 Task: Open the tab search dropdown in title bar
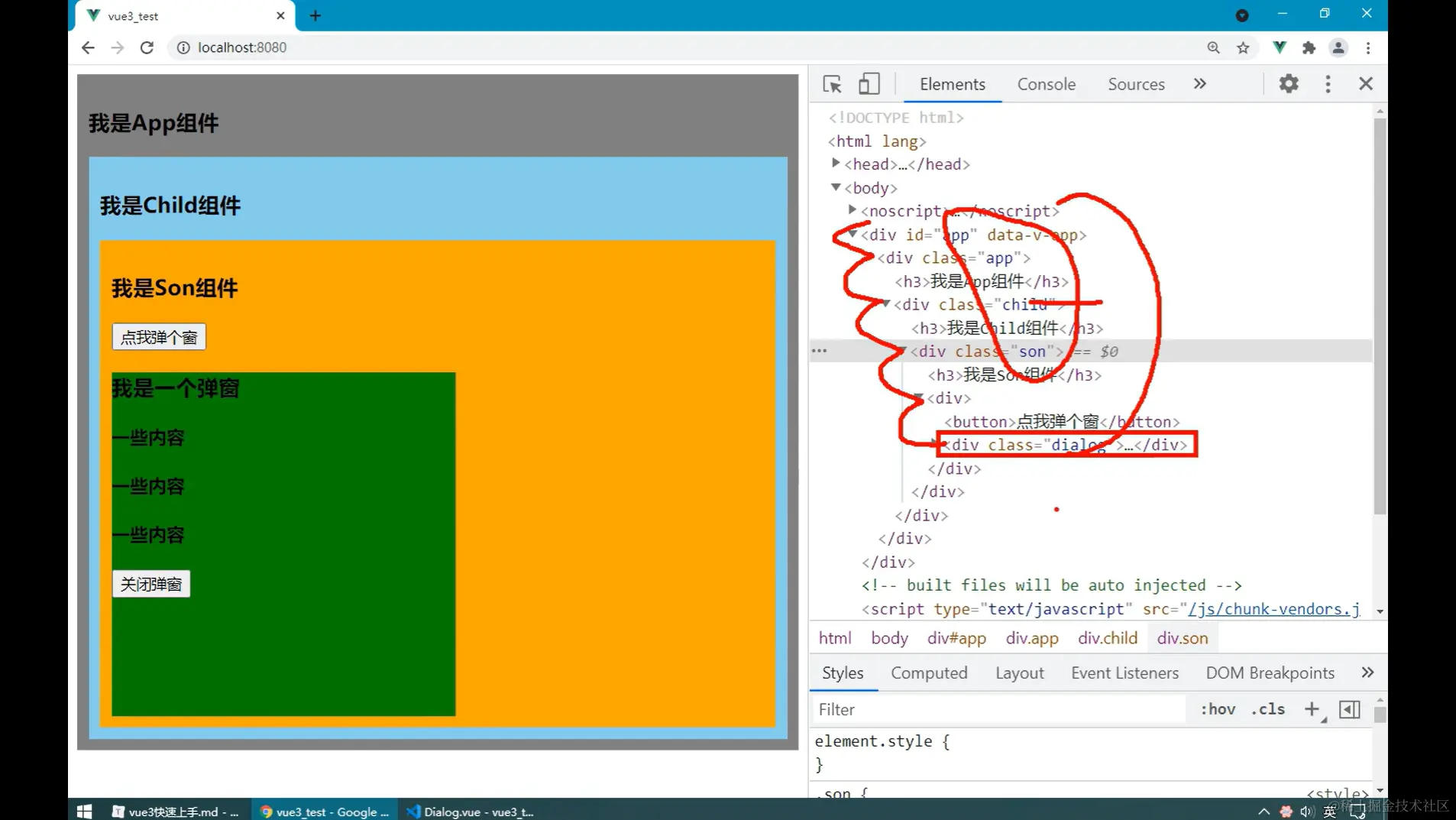(1242, 15)
